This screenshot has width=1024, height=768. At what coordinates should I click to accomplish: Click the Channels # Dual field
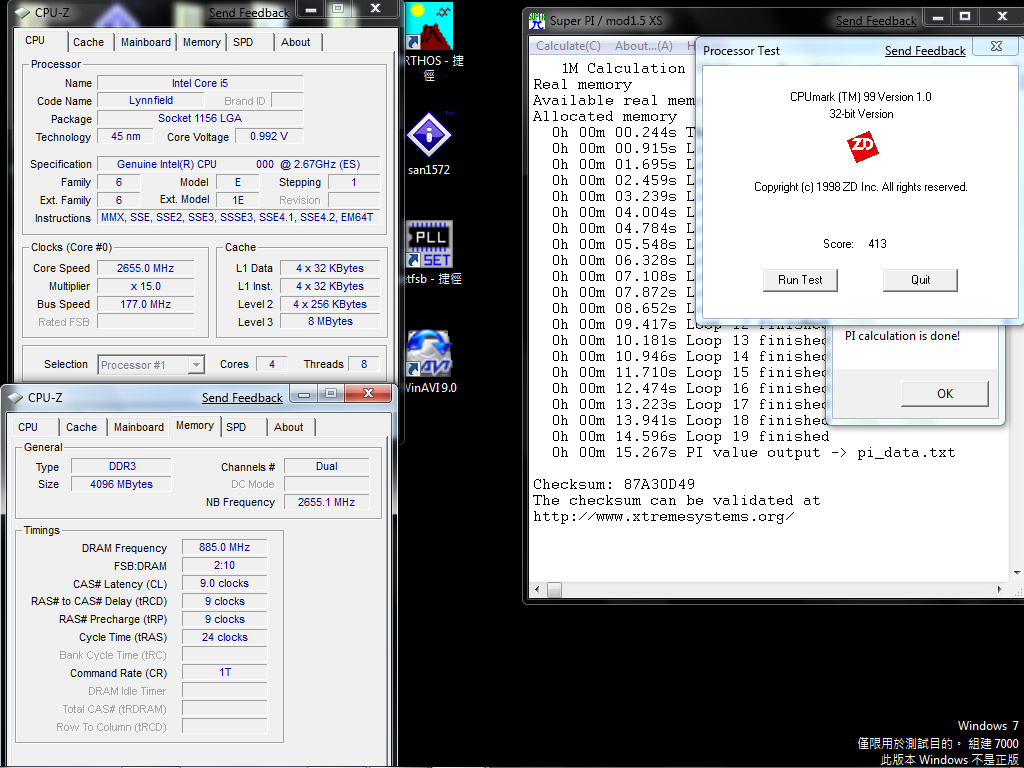327,466
